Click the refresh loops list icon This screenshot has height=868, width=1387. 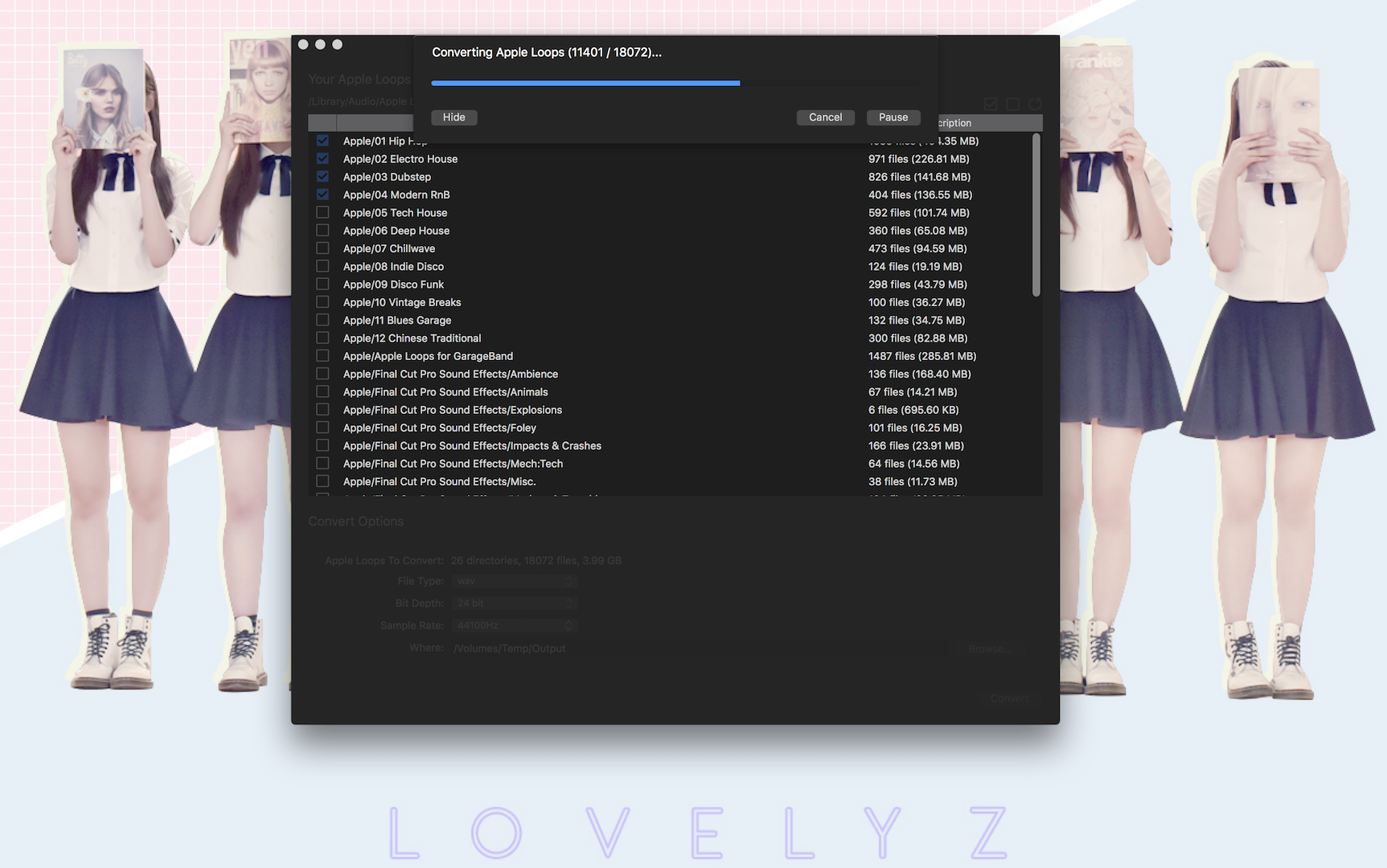(x=1035, y=104)
